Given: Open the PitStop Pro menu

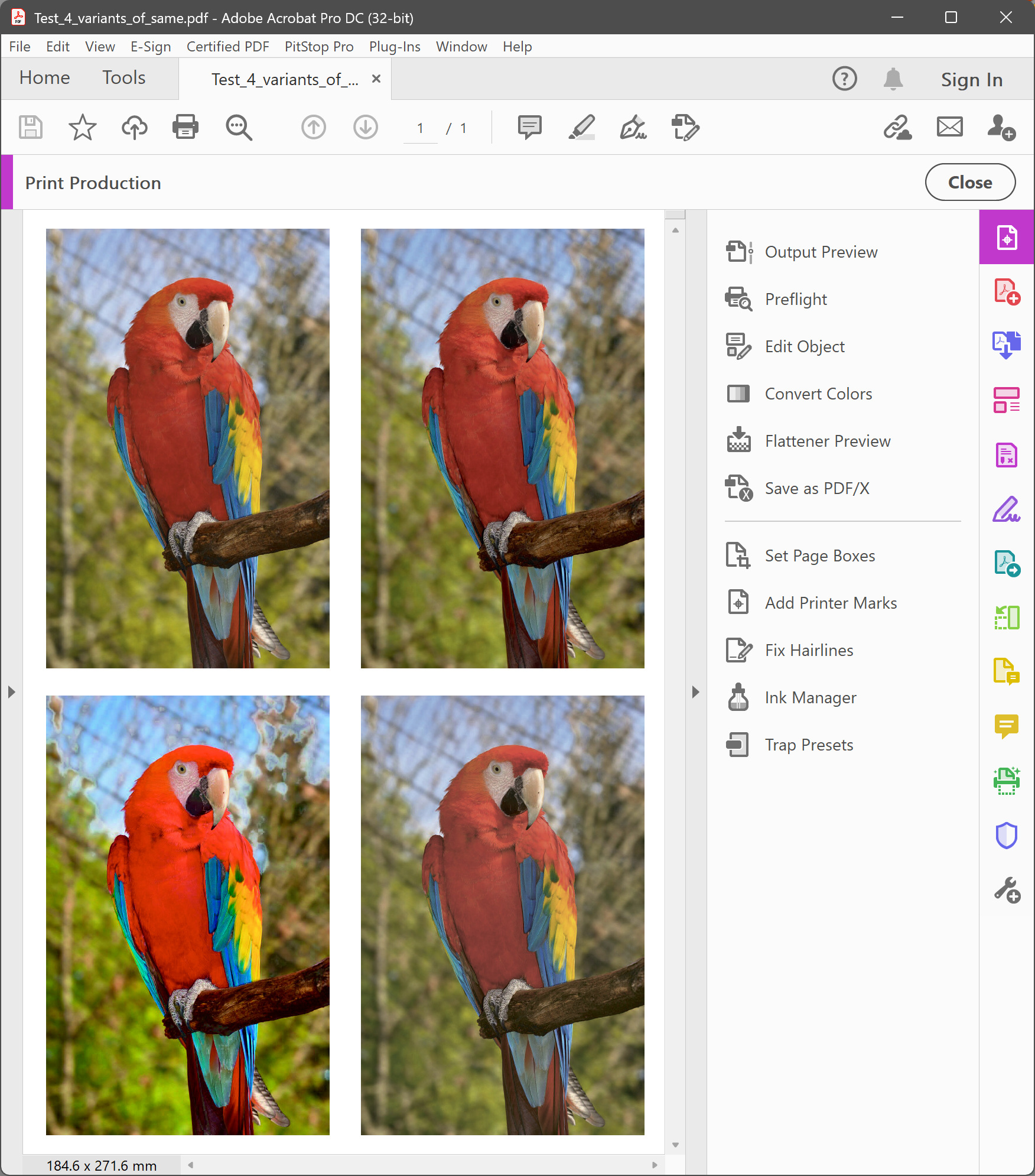Looking at the screenshot, I should tap(319, 47).
